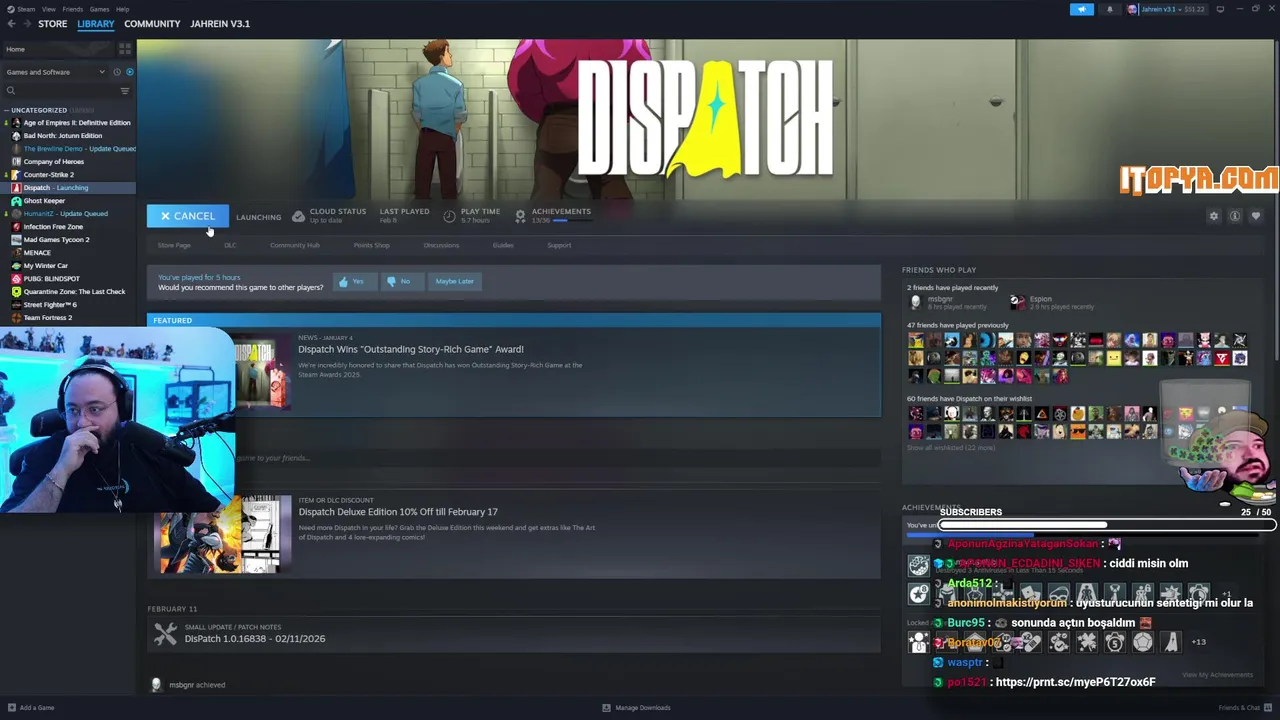Click the Cloud Status icon
Screen dimensions: 1280x720
click(298, 216)
